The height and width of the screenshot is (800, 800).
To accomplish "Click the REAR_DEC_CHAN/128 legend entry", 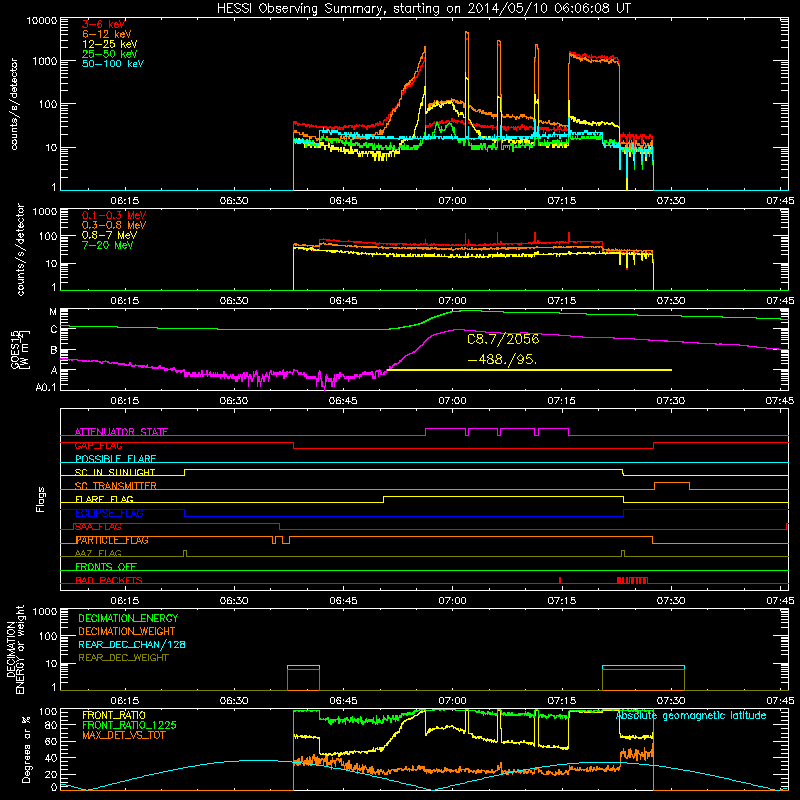I will point(132,644).
